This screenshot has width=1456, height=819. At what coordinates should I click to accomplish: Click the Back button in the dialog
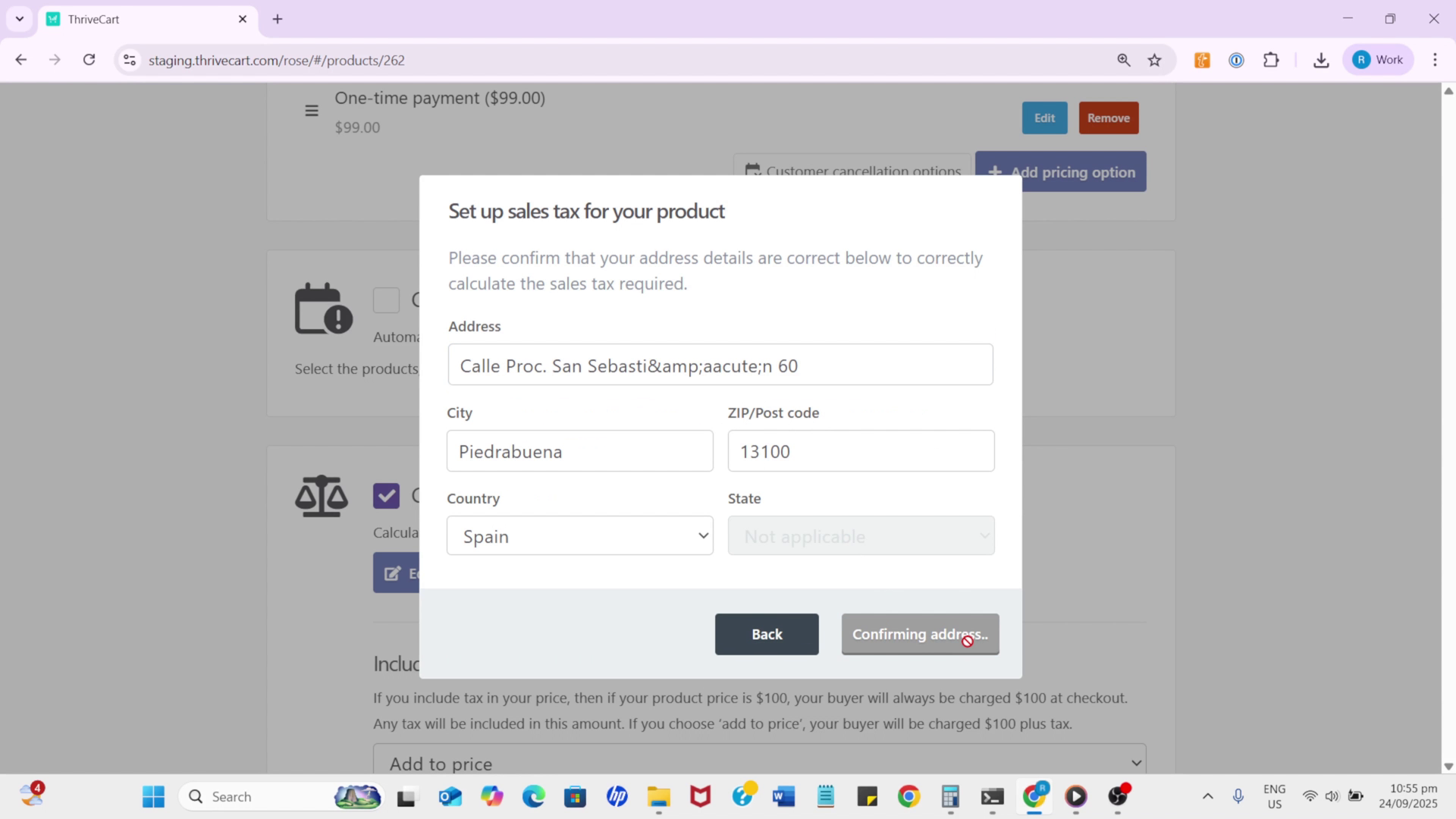pyautogui.click(x=767, y=634)
